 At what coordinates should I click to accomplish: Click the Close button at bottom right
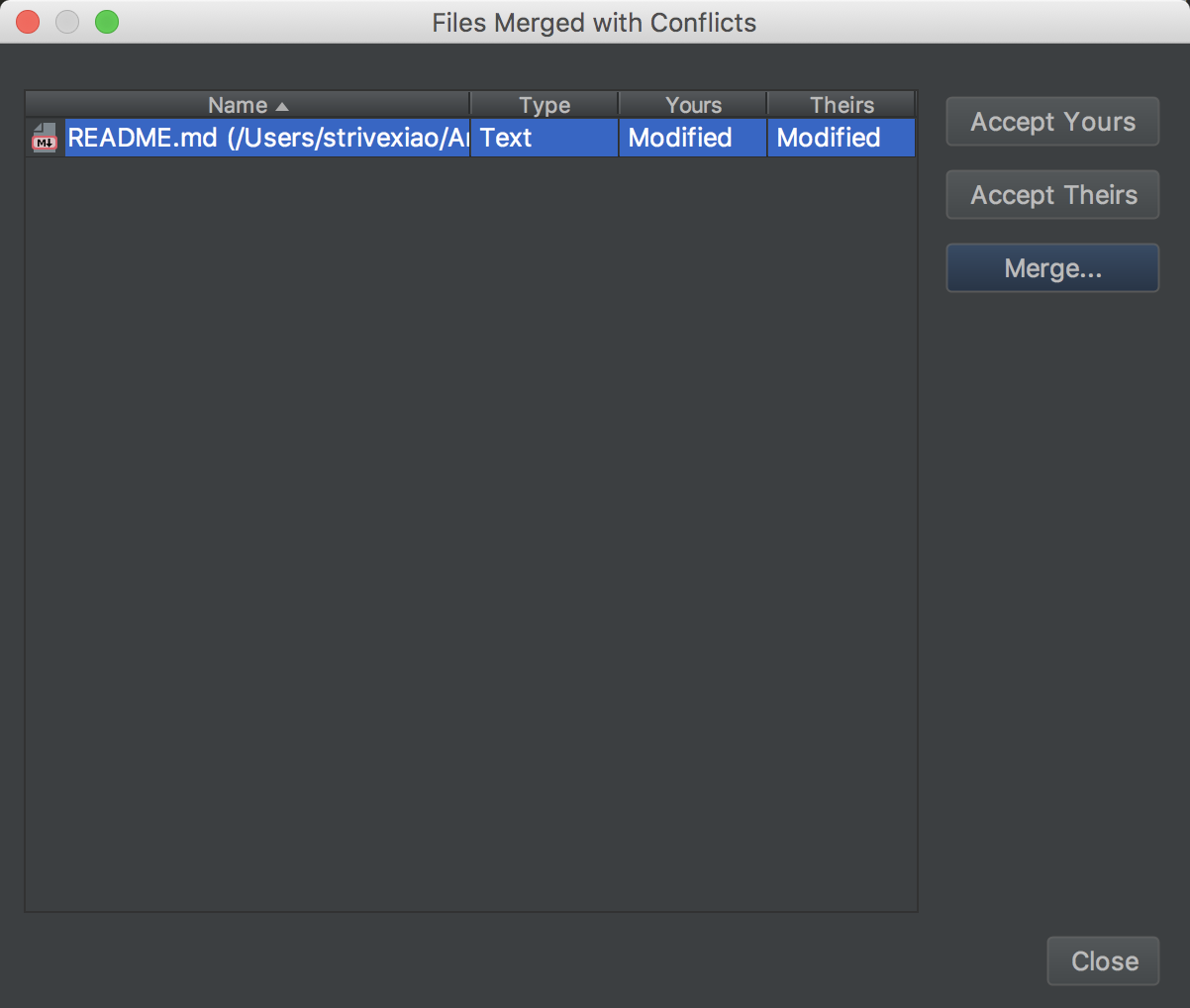tap(1104, 960)
